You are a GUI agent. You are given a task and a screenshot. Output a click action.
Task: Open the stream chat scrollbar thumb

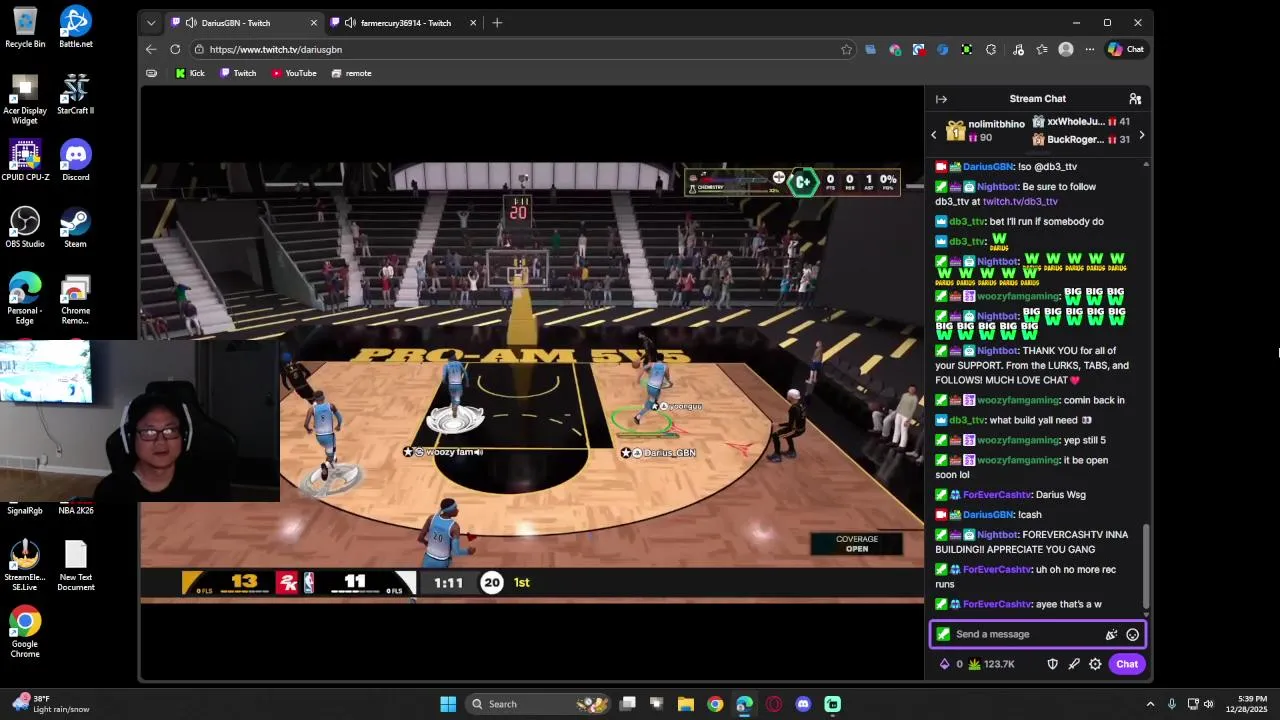point(1146,566)
